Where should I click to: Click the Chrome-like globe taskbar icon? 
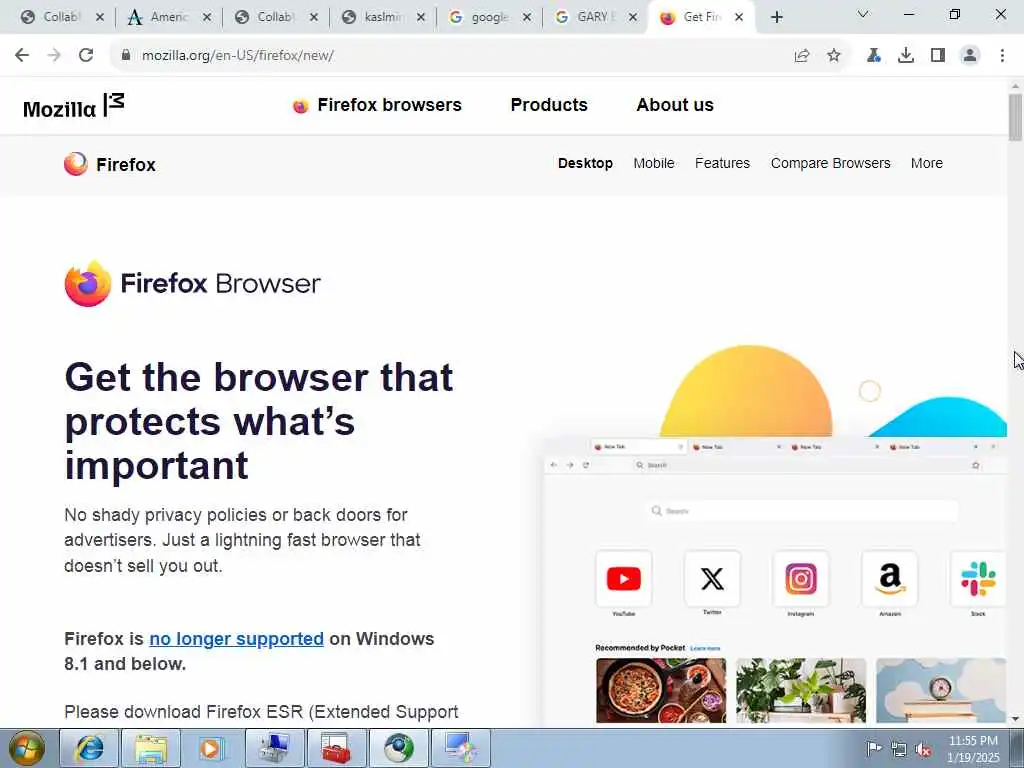point(398,748)
